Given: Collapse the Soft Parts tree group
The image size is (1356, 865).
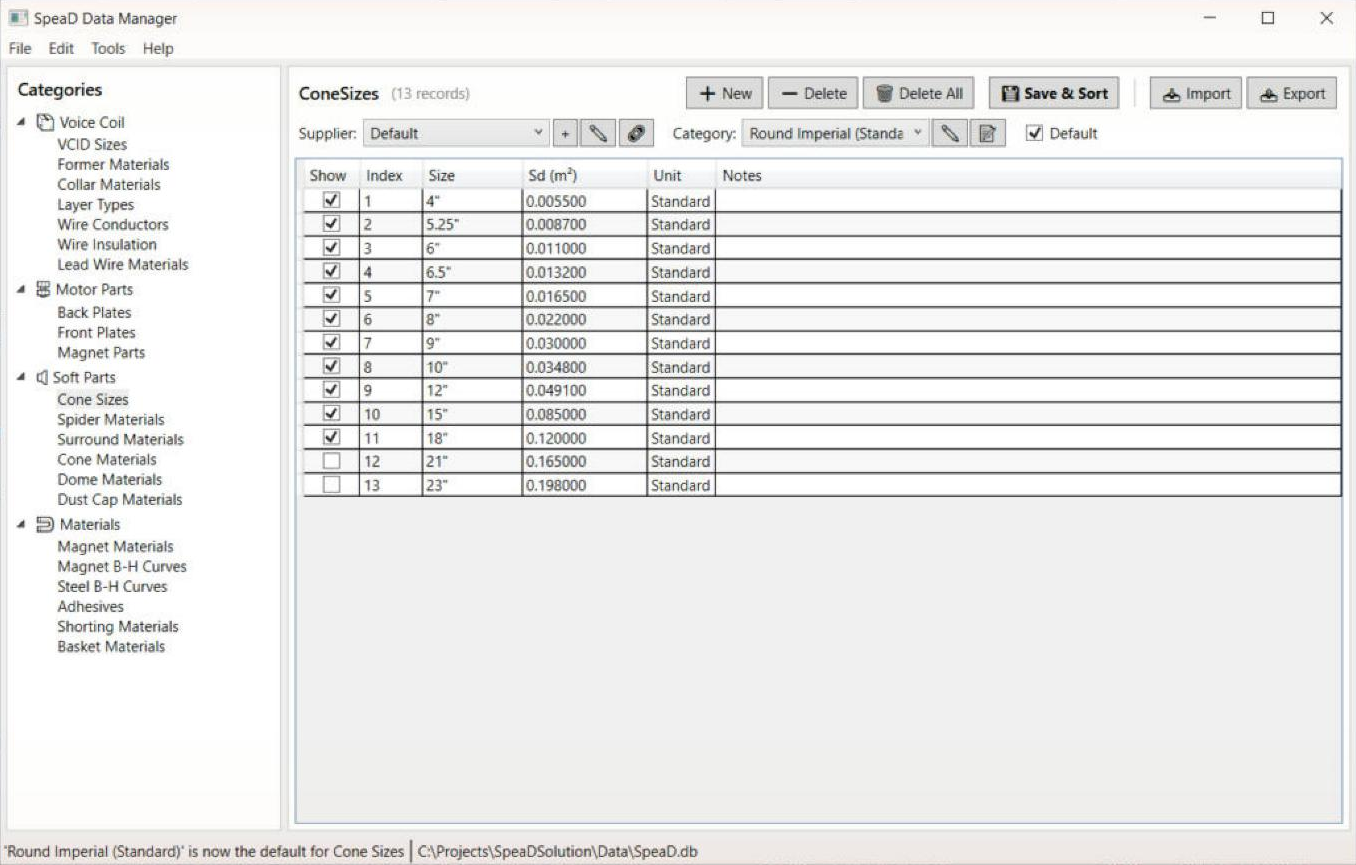Looking at the screenshot, I should (x=22, y=377).
